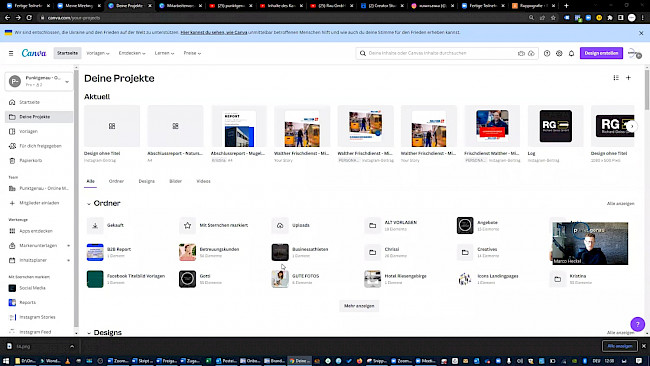650x366 pixels.
Task: Select the Alle tab
Action: [90, 181]
